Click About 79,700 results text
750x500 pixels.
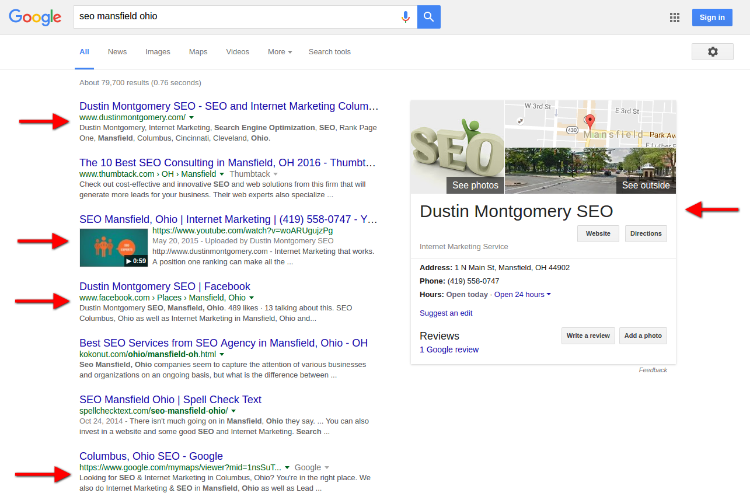tap(140, 83)
